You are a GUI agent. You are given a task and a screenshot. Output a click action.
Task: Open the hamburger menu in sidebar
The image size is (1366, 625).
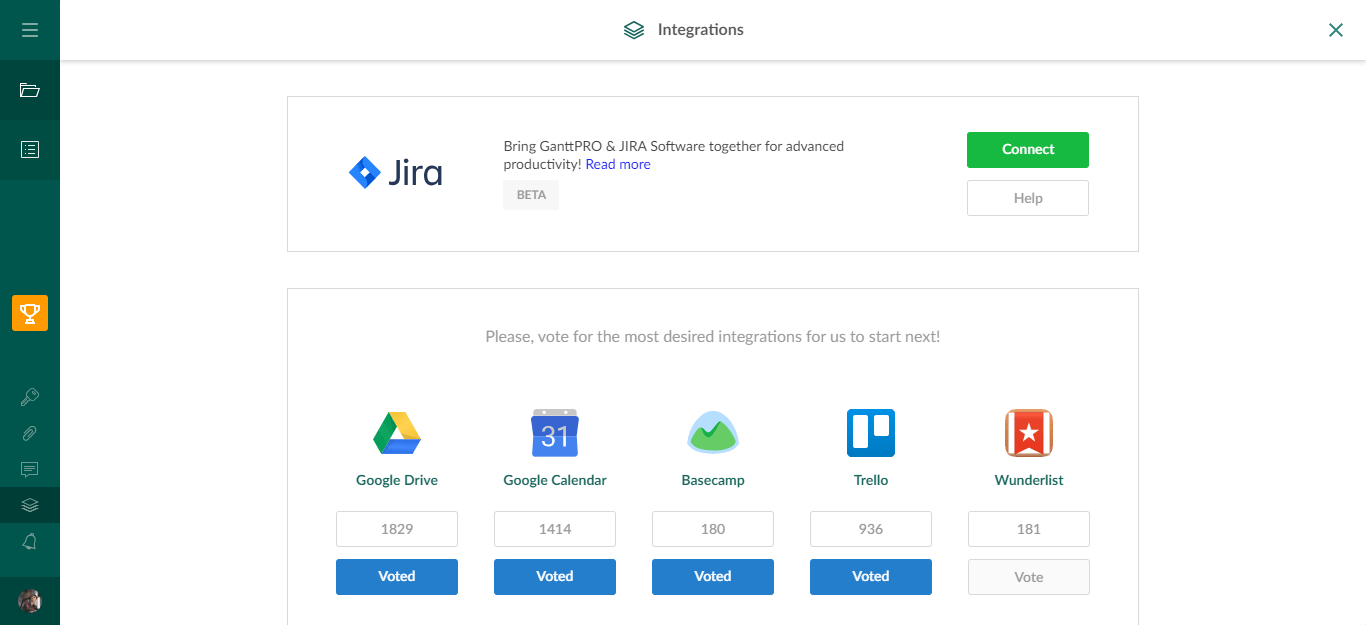pos(30,30)
